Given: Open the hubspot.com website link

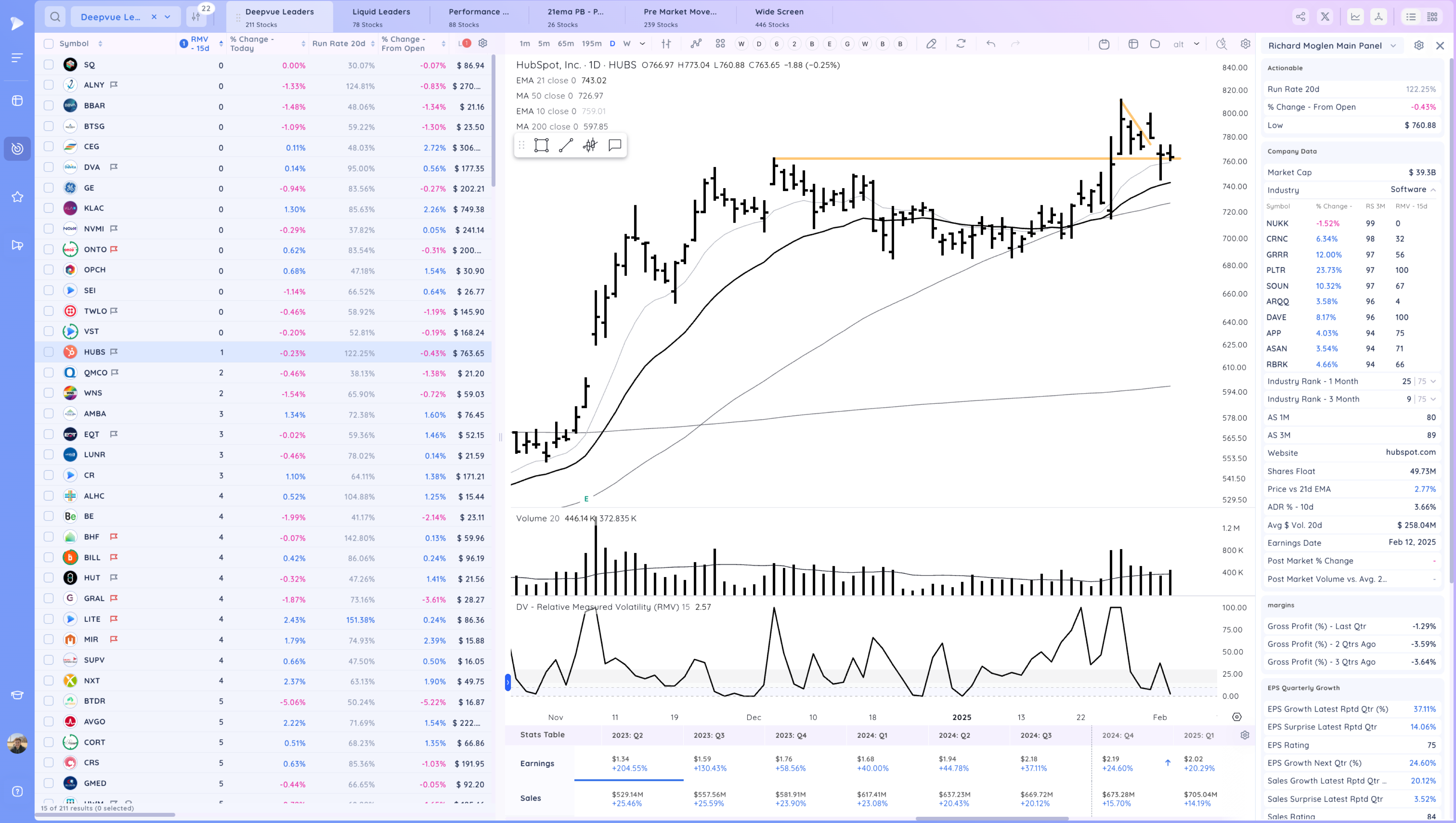Looking at the screenshot, I should coord(1410,452).
